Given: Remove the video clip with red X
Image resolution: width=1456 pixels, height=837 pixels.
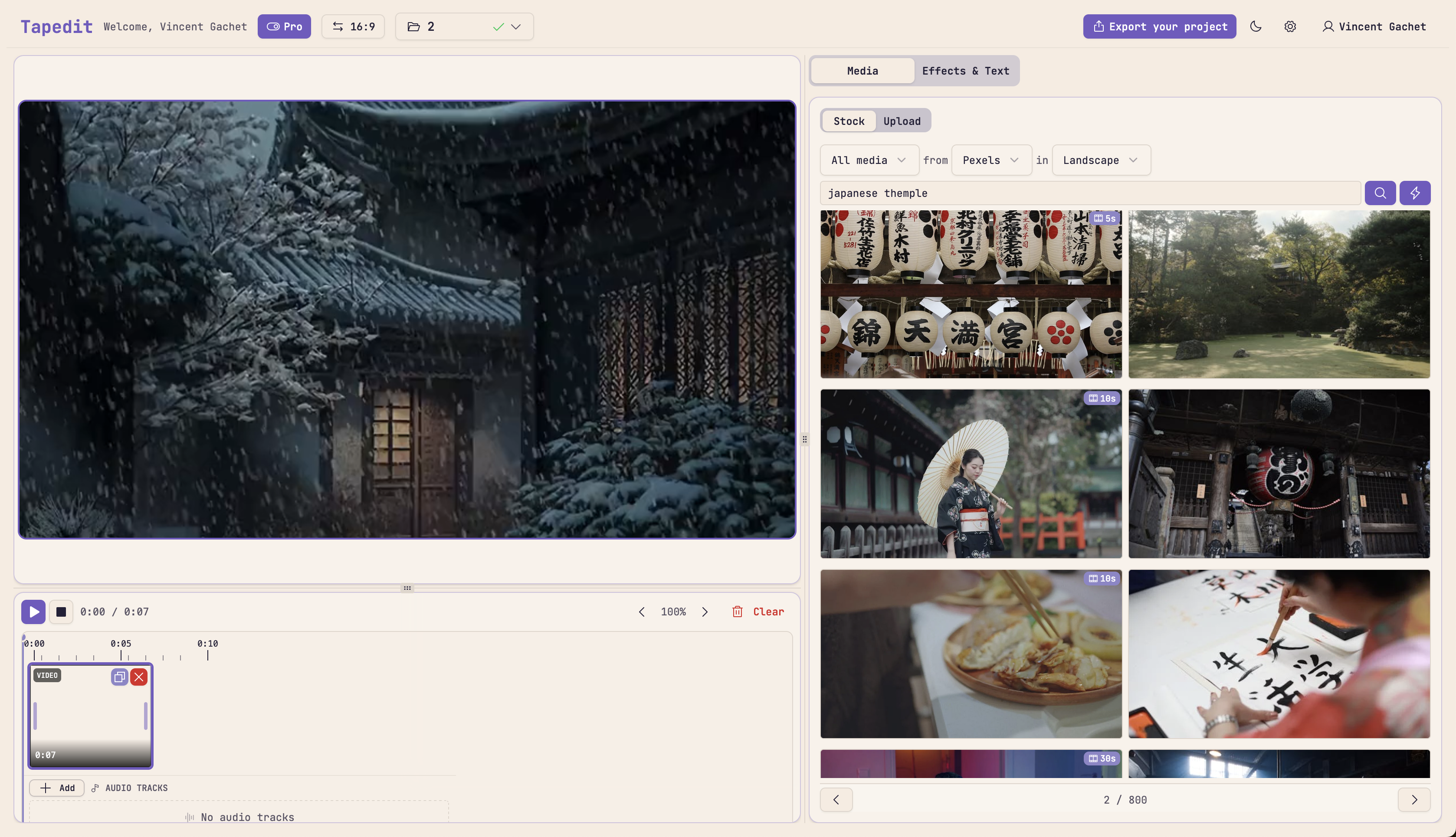Looking at the screenshot, I should pyautogui.click(x=138, y=677).
